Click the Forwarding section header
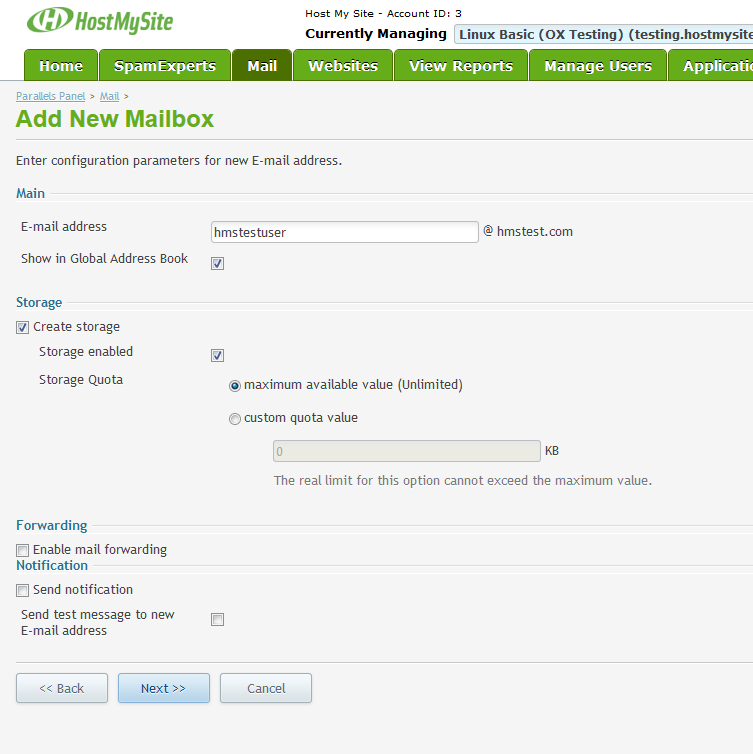753x754 pixels. pyautogui.click(x=51, y=525)
